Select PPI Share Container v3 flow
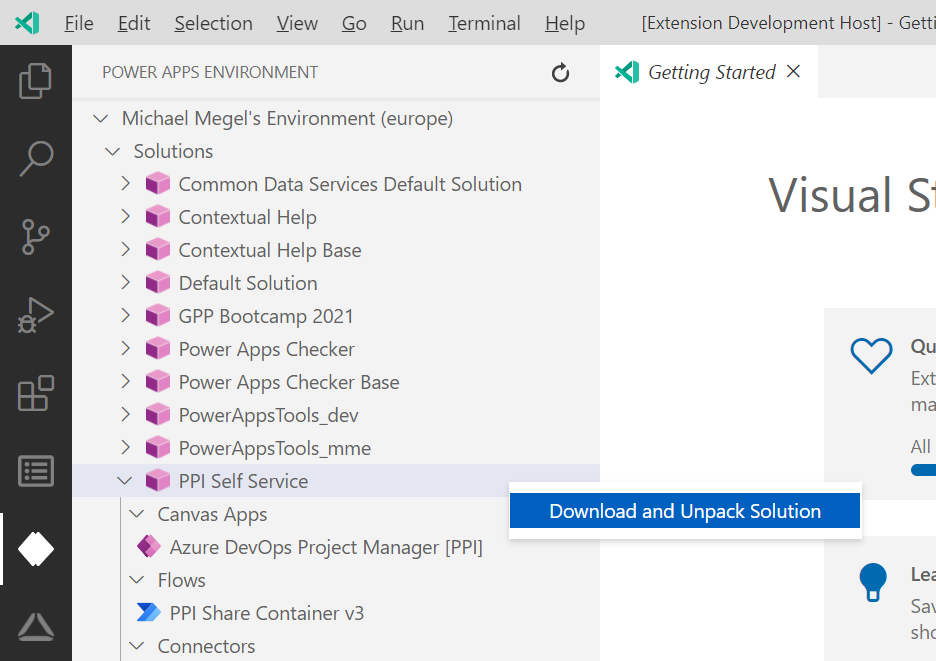The height and width of the screenshot is (661, 936). [x=267, y=613]
